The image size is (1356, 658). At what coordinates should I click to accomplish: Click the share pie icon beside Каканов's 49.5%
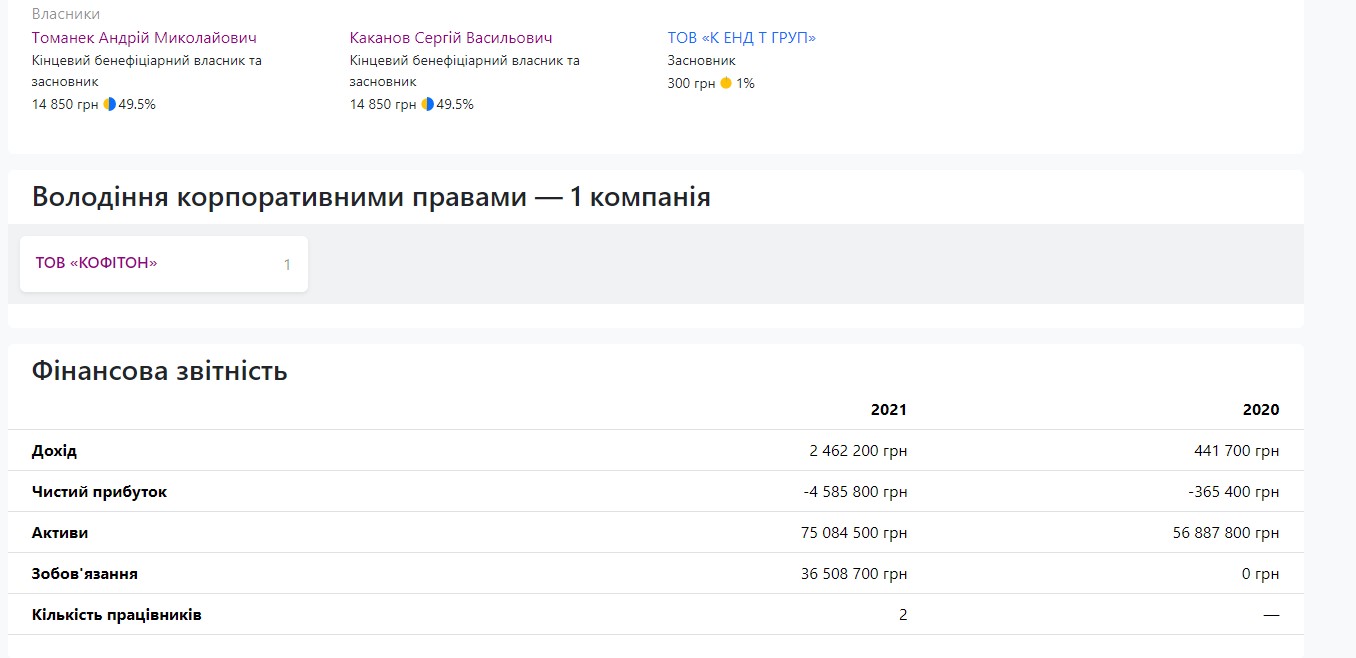pyautogui.click(x=428, y=104)
